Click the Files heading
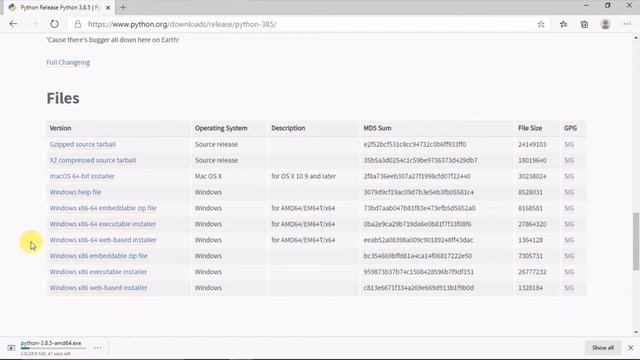Screen dimensions: 640x360 (63, 98)
